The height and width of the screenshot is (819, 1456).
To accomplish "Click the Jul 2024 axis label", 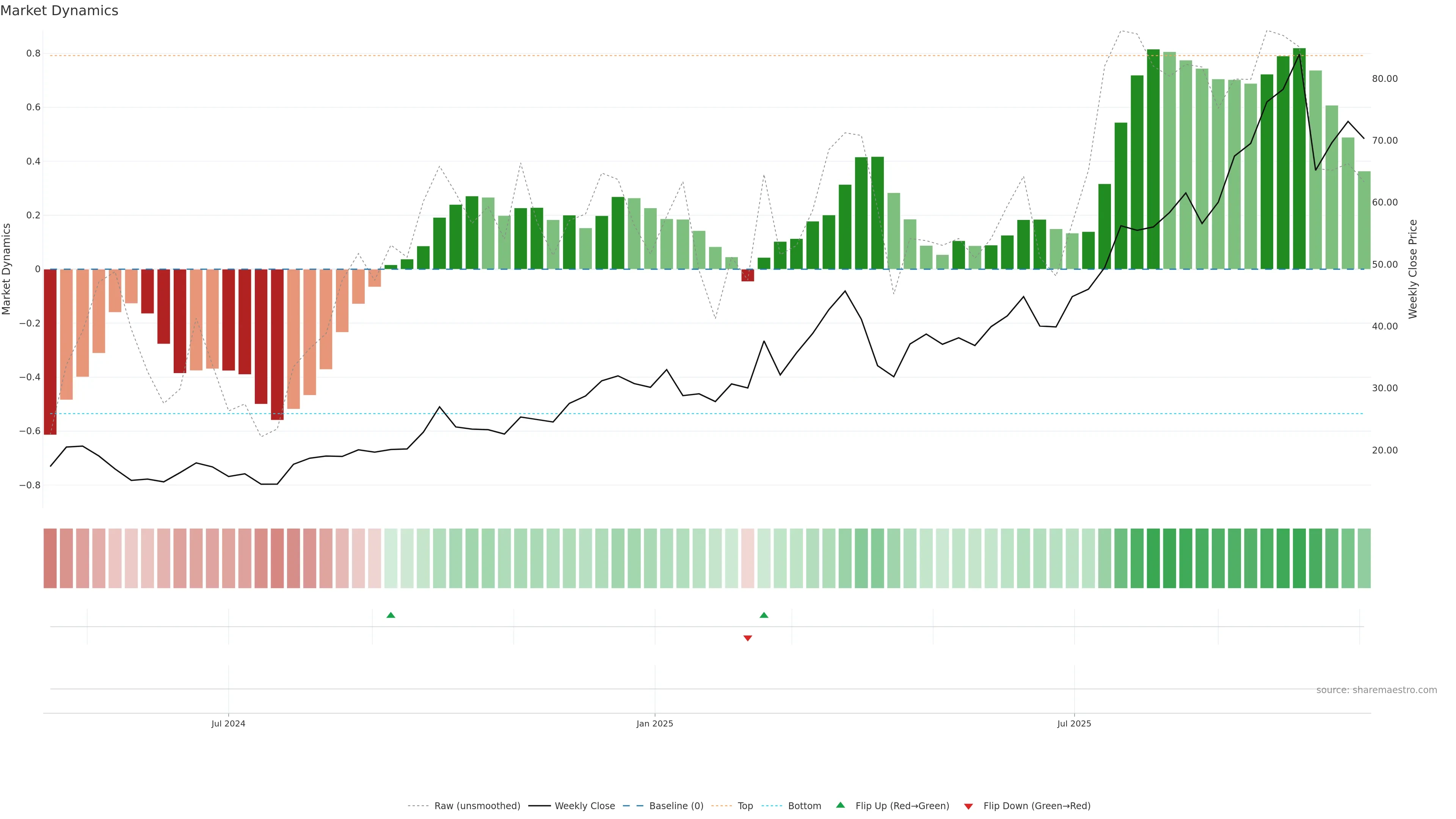I will click(x=228, y=723).
